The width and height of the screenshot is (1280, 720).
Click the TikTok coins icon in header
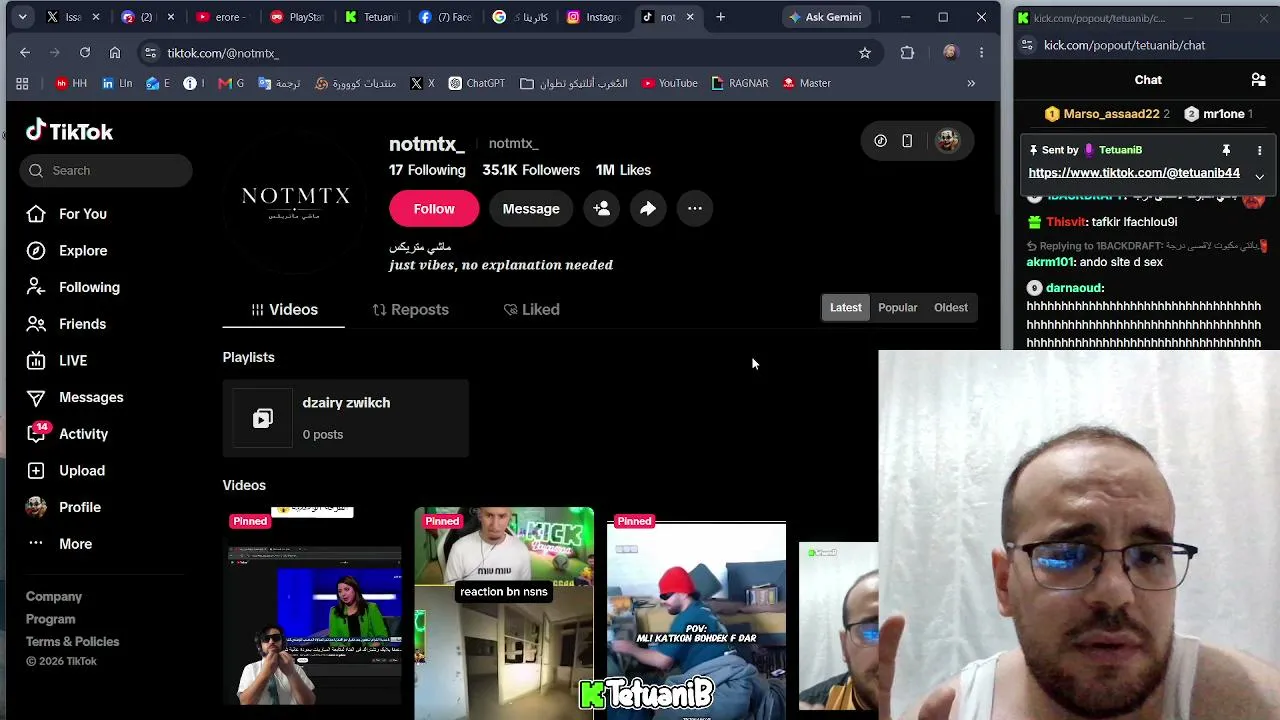click(x=880, y=141)
